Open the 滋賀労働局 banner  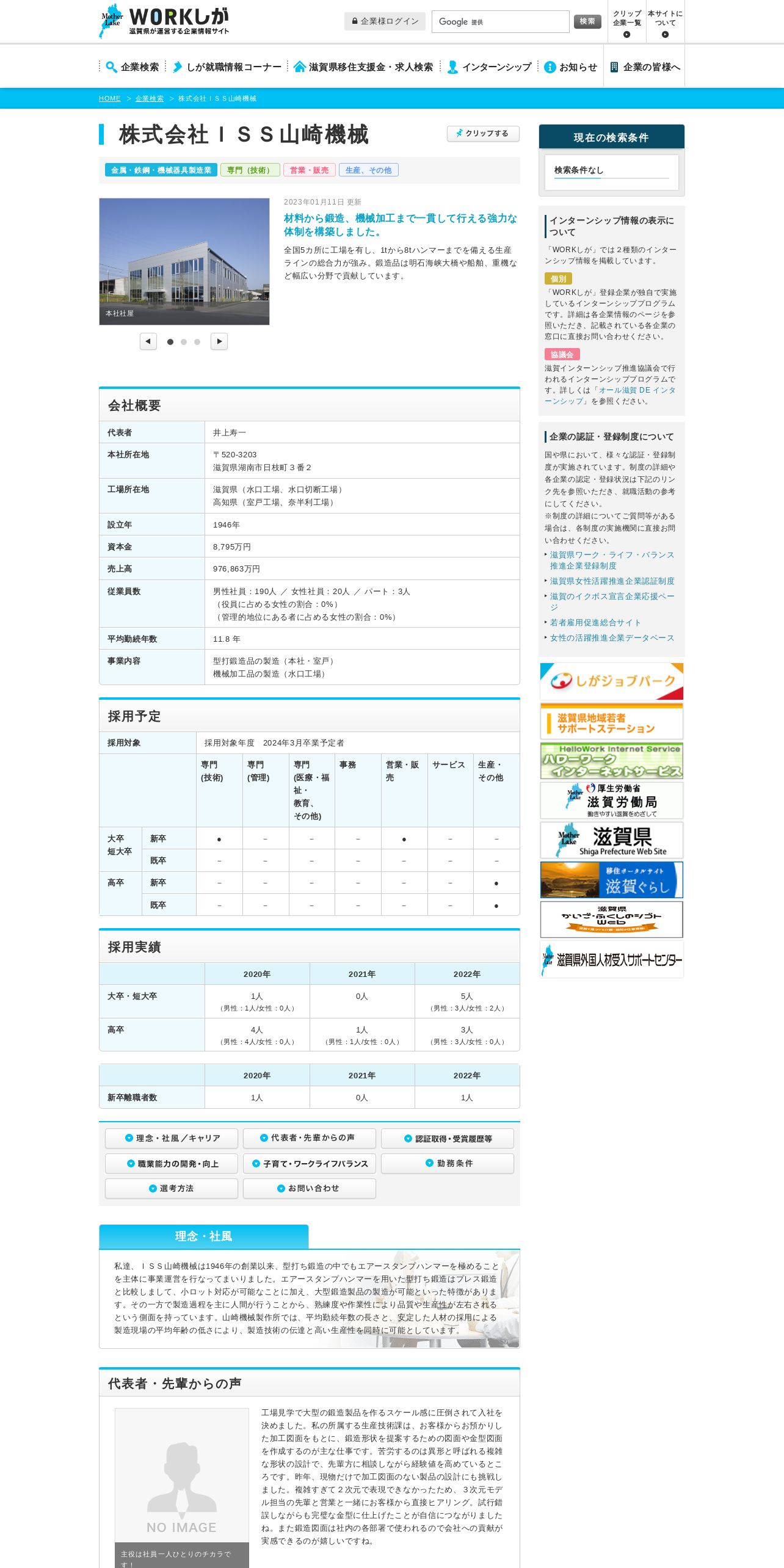[x=612, y=800]
